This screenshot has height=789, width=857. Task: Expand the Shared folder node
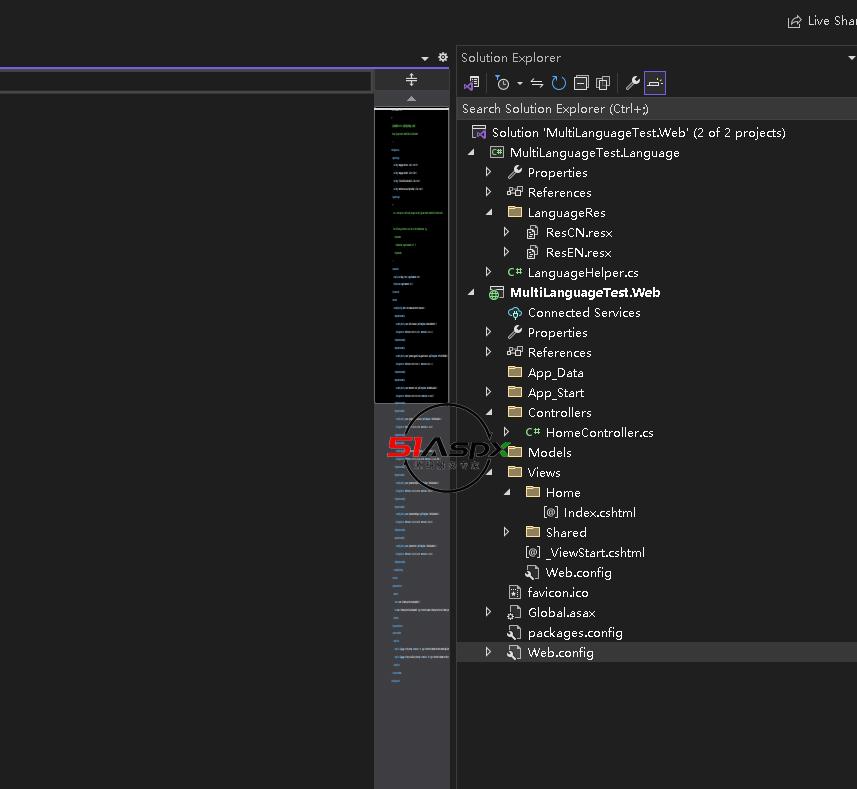tap(507, 532)
